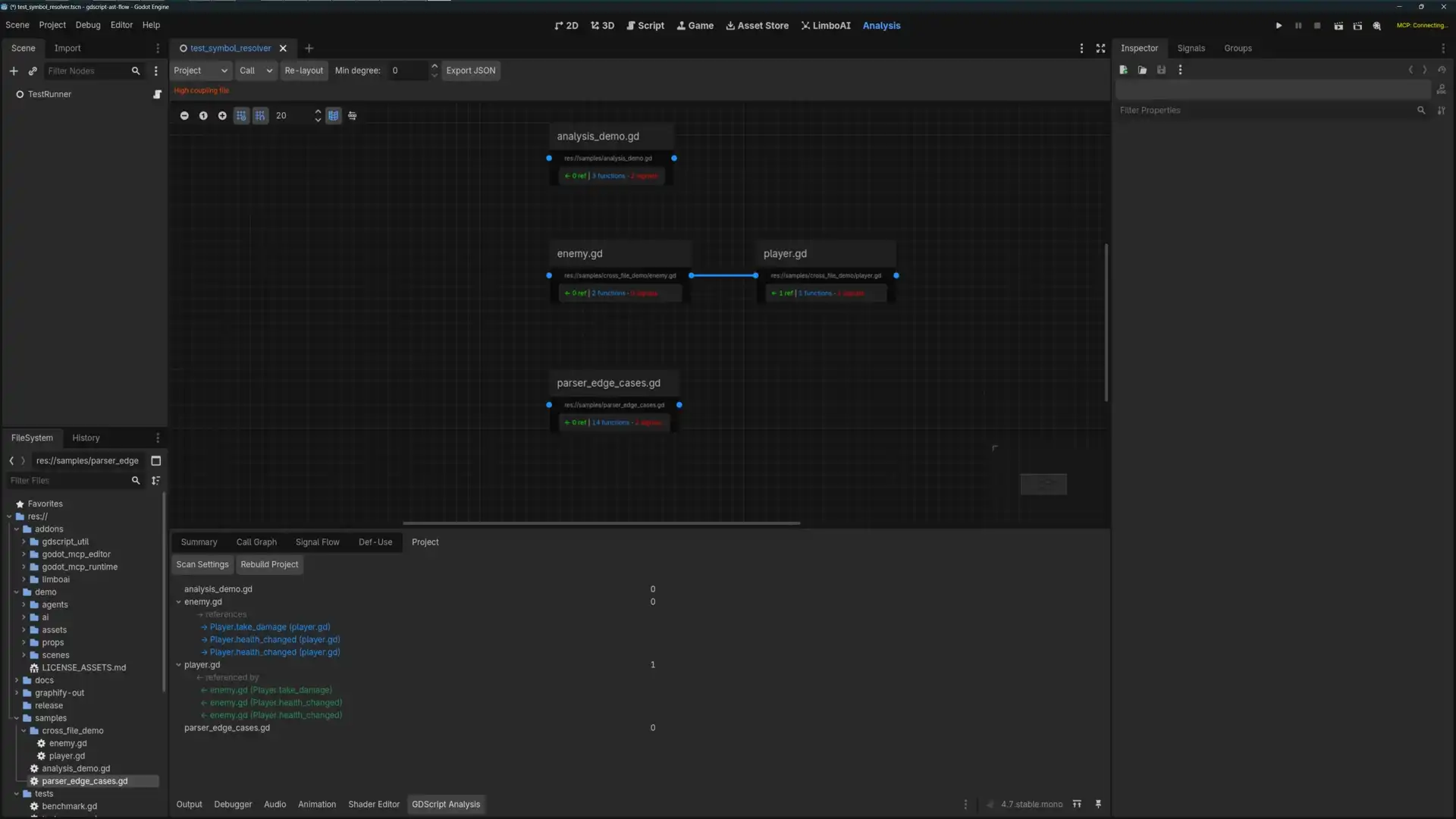Switch to the Signals dock tab
The height and width of the screenshot is (819, 1456).
tap(1191, 49)
